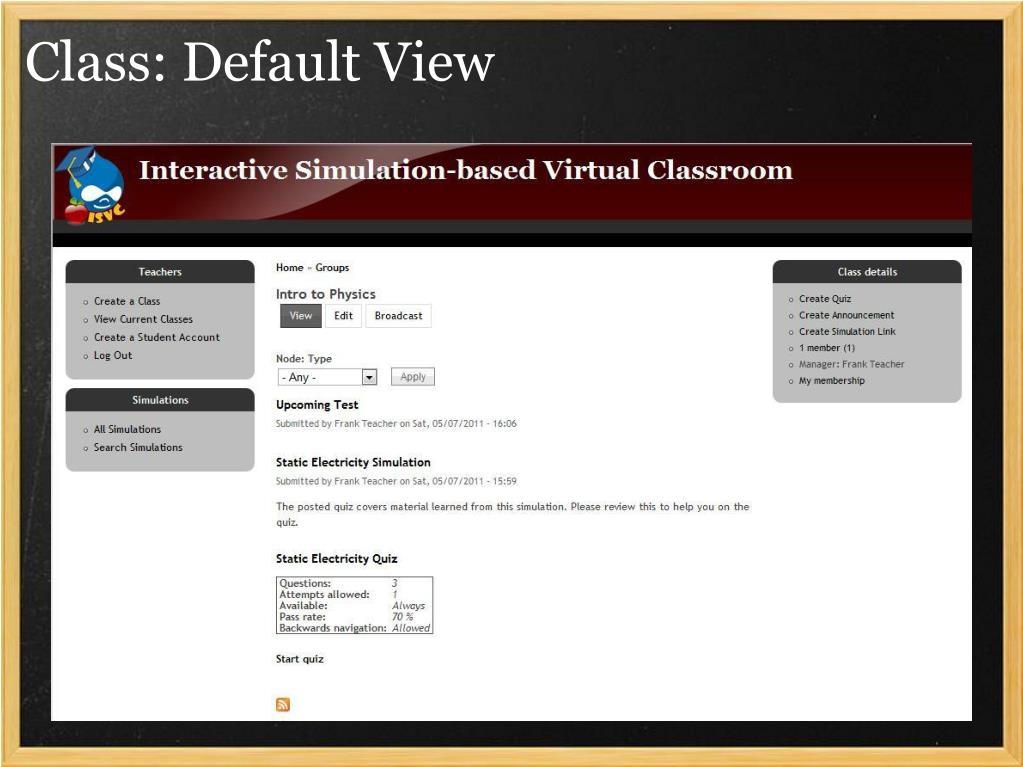Open the 1 member list link
This screenshot has width=1023, height=767.
(827, 348)
